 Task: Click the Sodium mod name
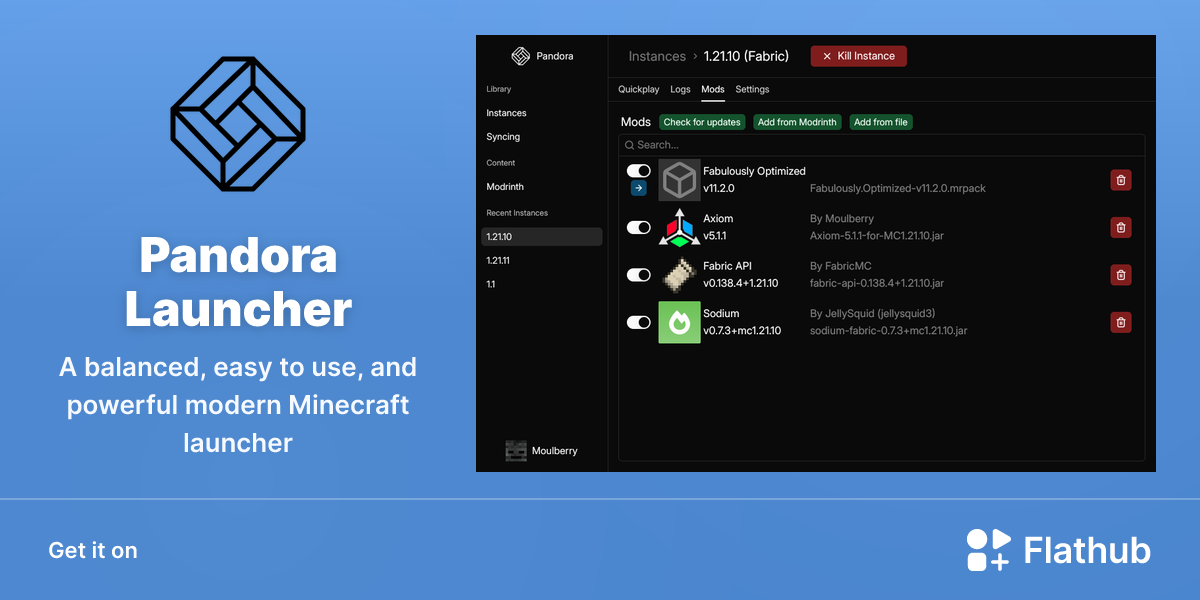[x=721, y=313]
